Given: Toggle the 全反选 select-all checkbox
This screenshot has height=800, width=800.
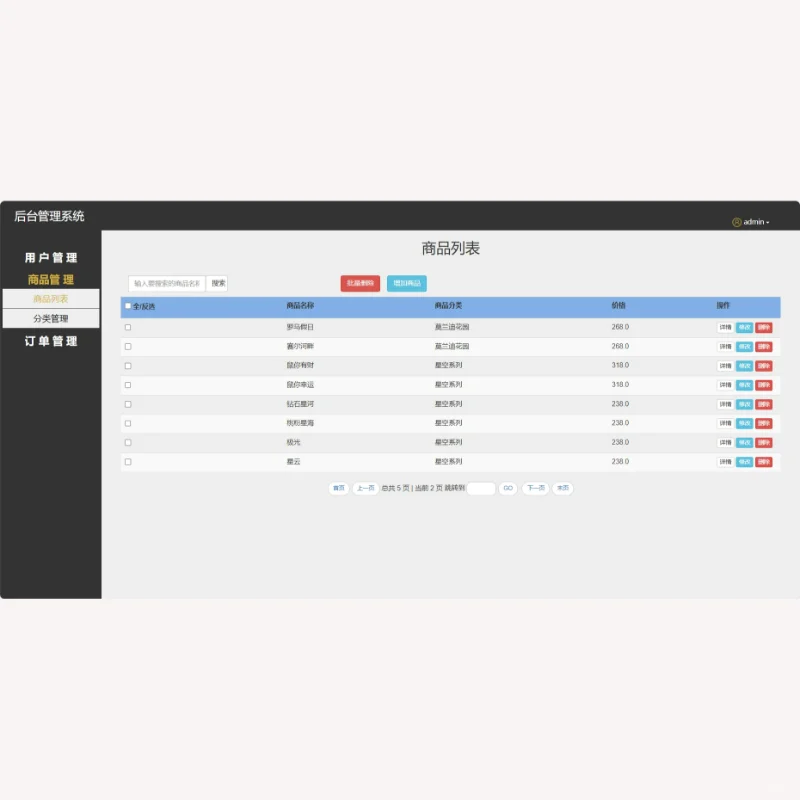Looking at the screenshot, I should click(x=126, y=307).
